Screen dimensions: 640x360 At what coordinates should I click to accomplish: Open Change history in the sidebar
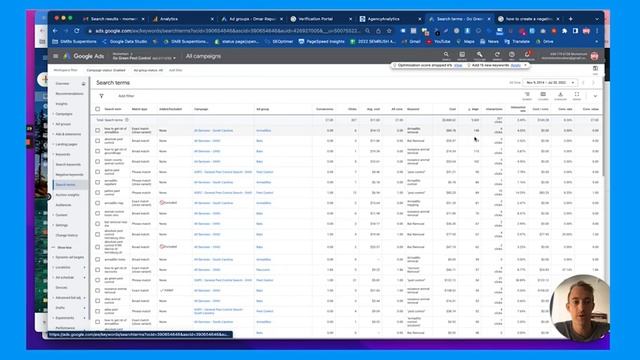(x=67, y=236)
